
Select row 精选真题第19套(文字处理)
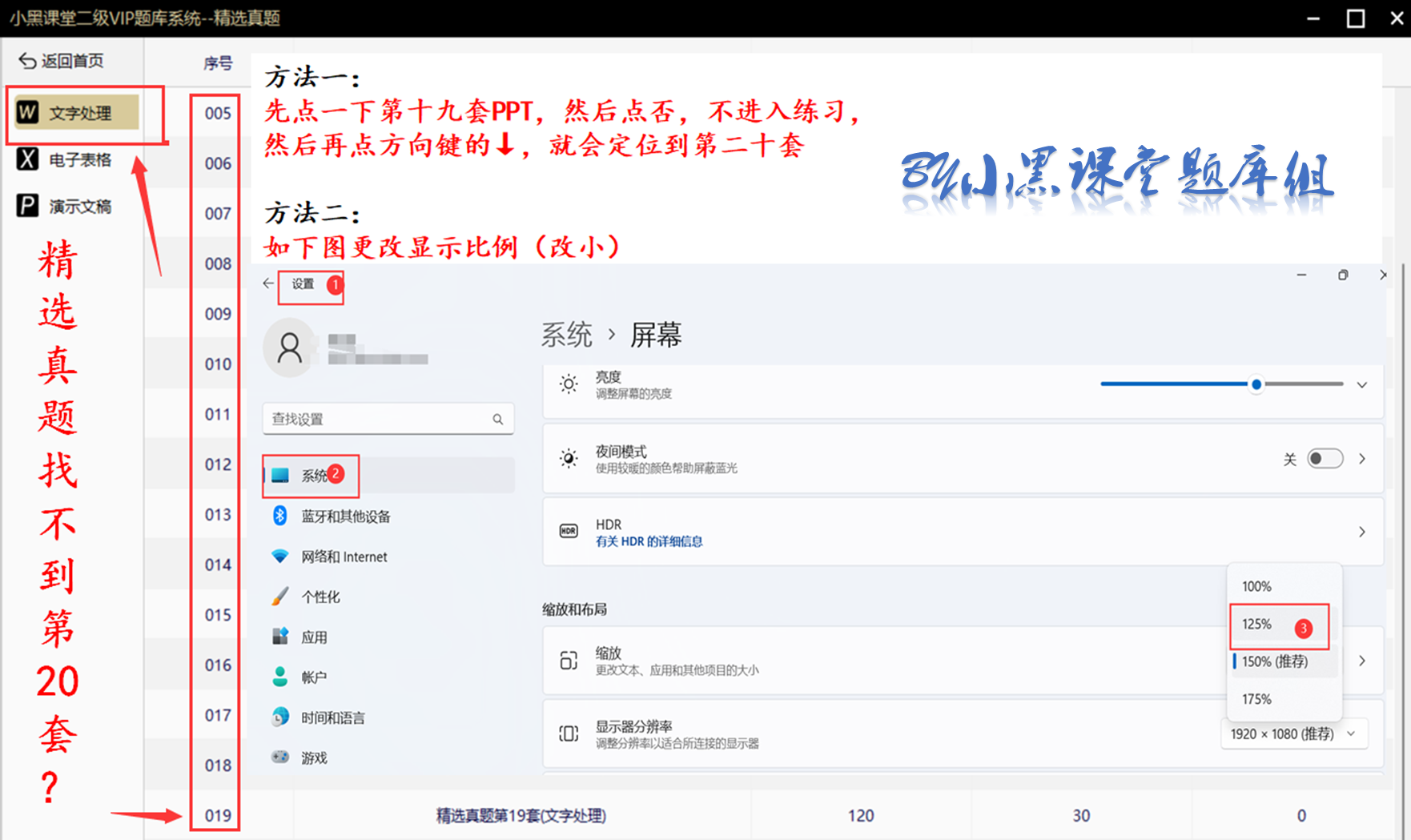(x=521, y=815)
